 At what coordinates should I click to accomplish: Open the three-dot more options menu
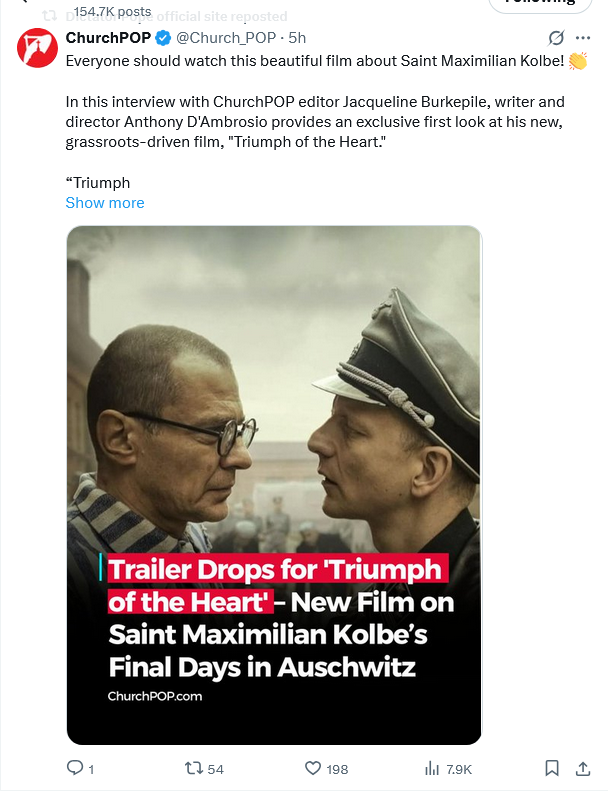point(583,38)
